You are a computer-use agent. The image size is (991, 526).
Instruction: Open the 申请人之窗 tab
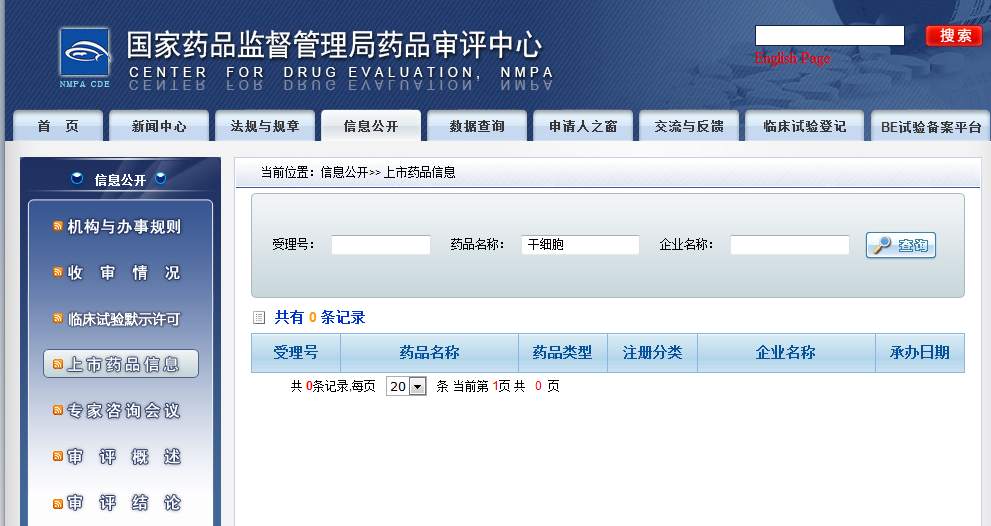coord(583,126)
